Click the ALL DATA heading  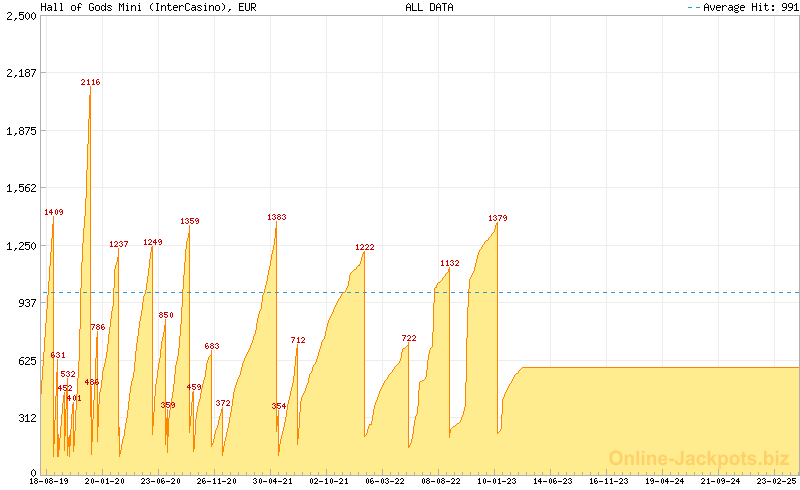[429, 7]
